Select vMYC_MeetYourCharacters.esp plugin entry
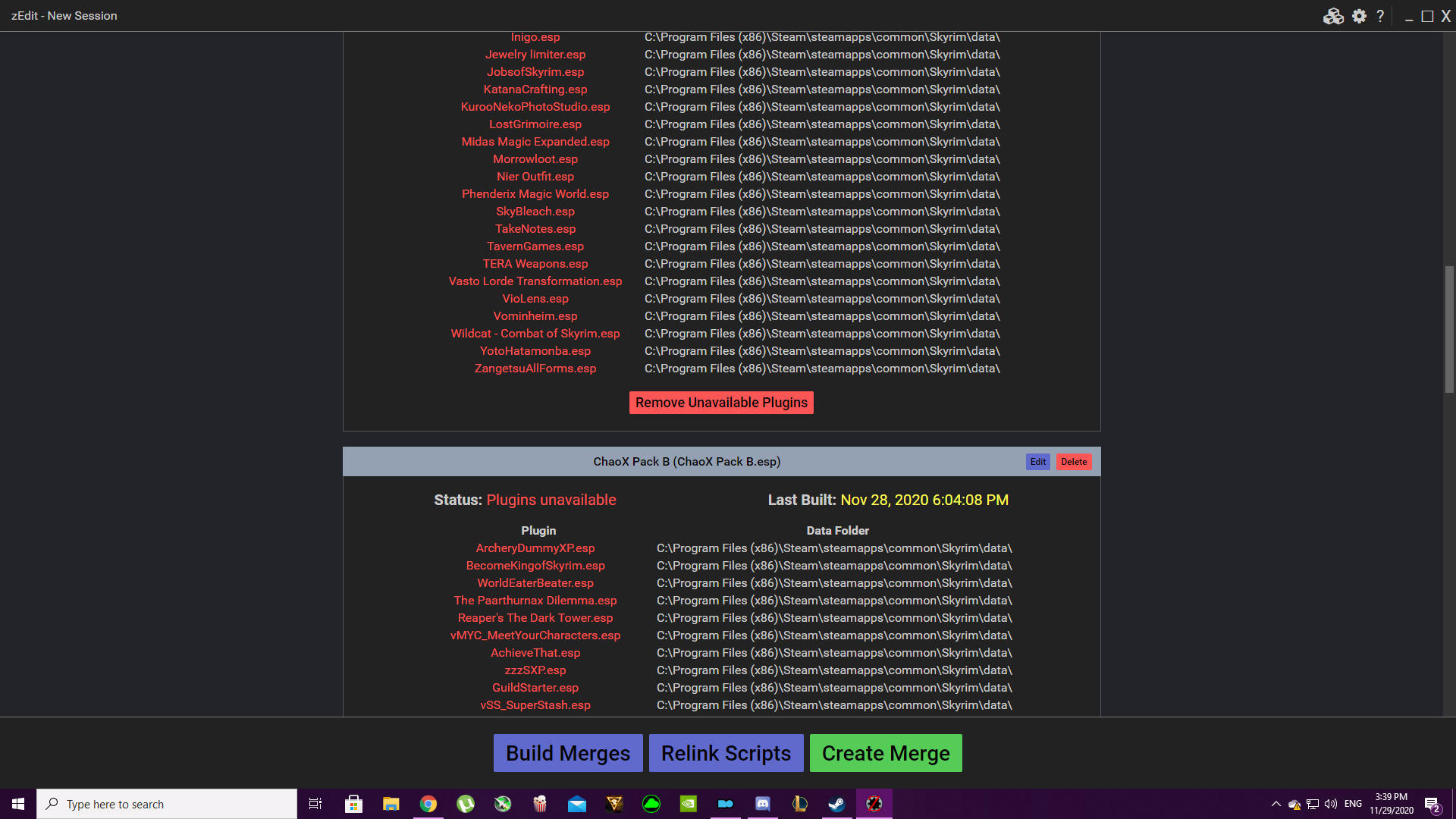 (x=535, y=635)
